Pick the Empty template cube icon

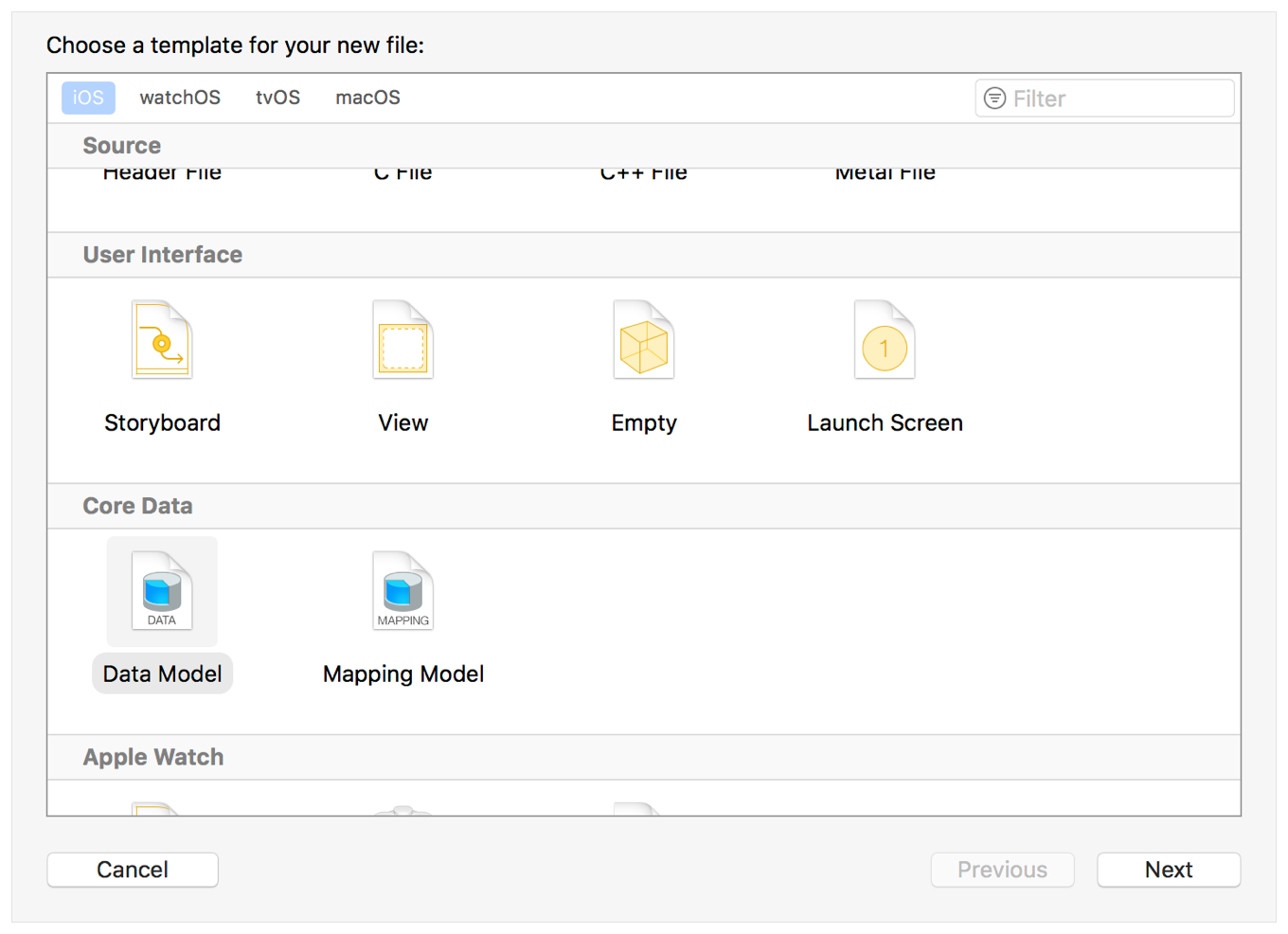coord(644,340)
